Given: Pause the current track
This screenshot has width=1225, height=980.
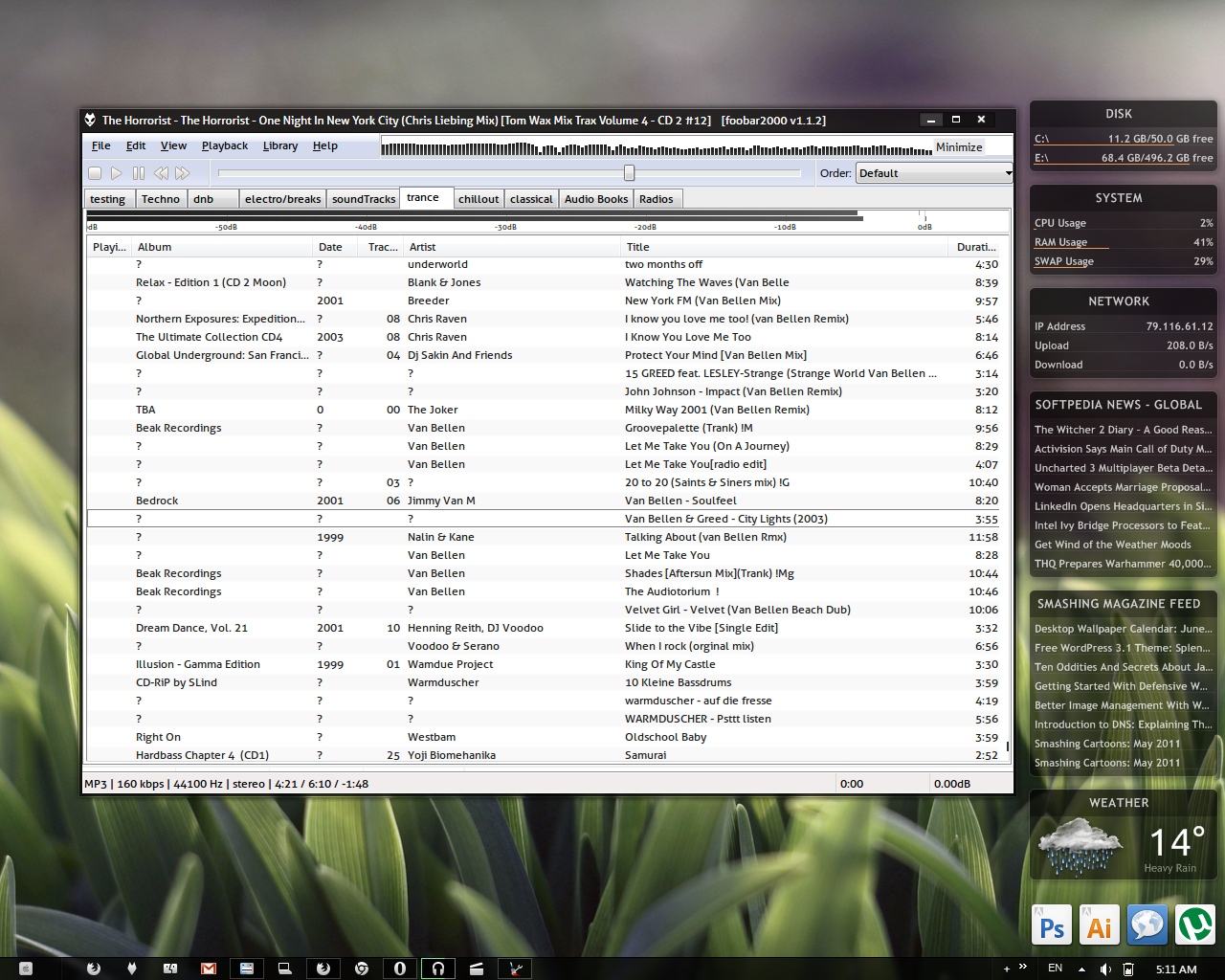Looking at the screenshot, I should click(139, 173).
